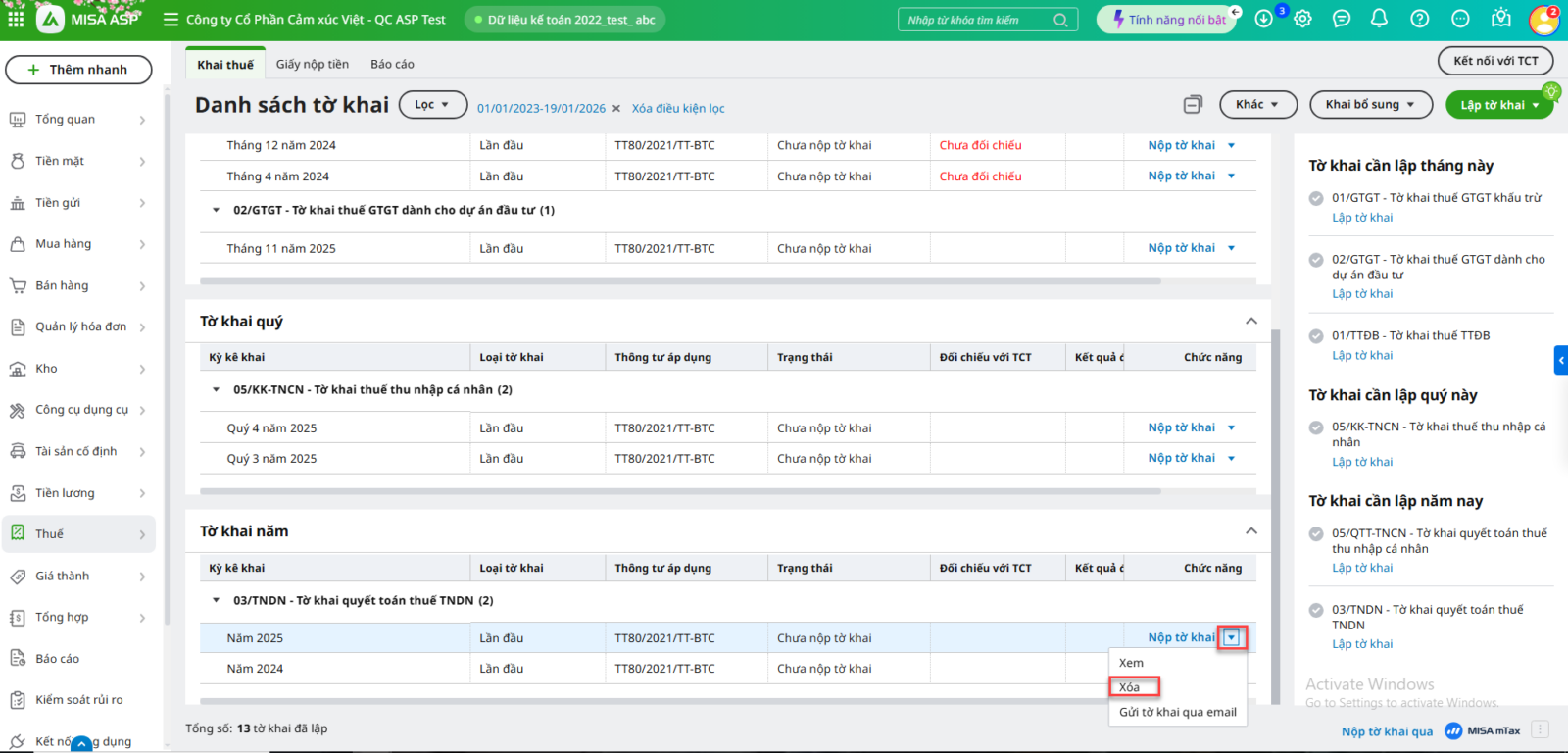1568x753 pixels.
Task: Check the 01/TTĐB declaration circle checkmark
Action: pos(1316,336)
